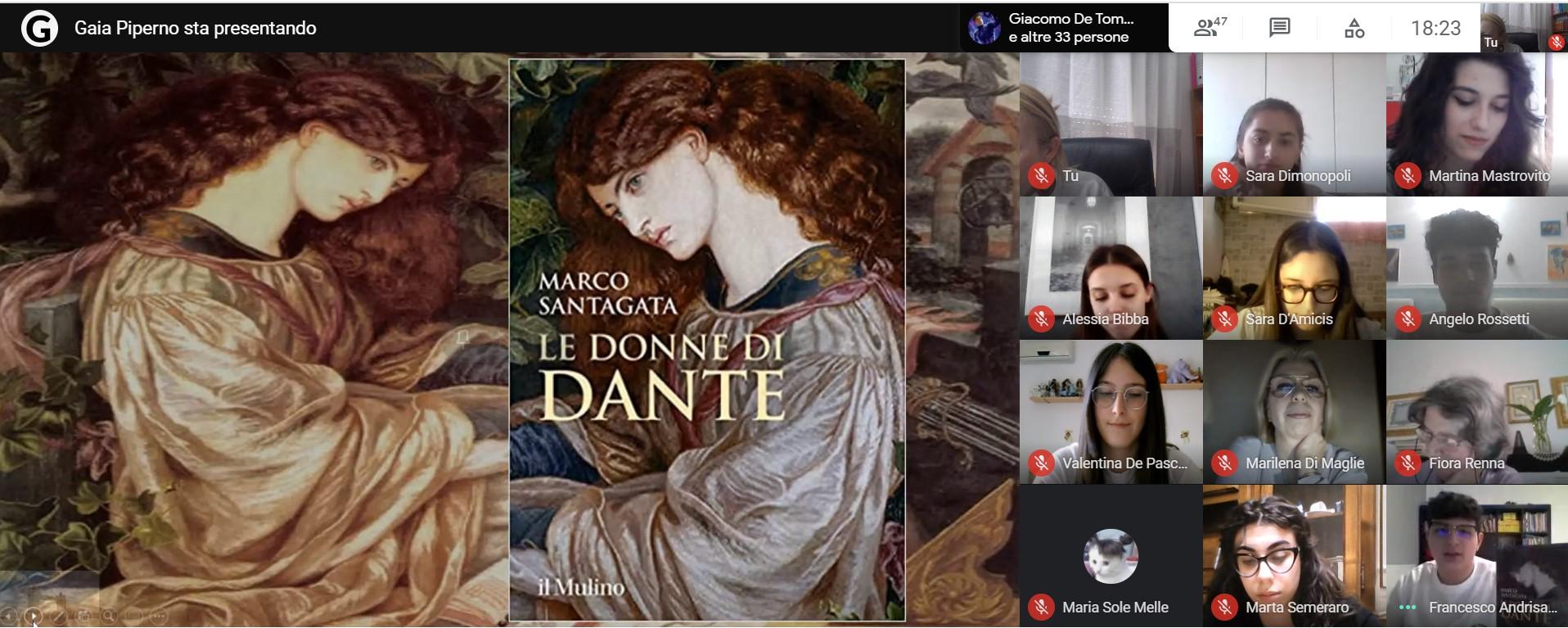1568x628 pixels.
Task: Select Marilena Di Maglie's video tile
Action: [1294, 412]
